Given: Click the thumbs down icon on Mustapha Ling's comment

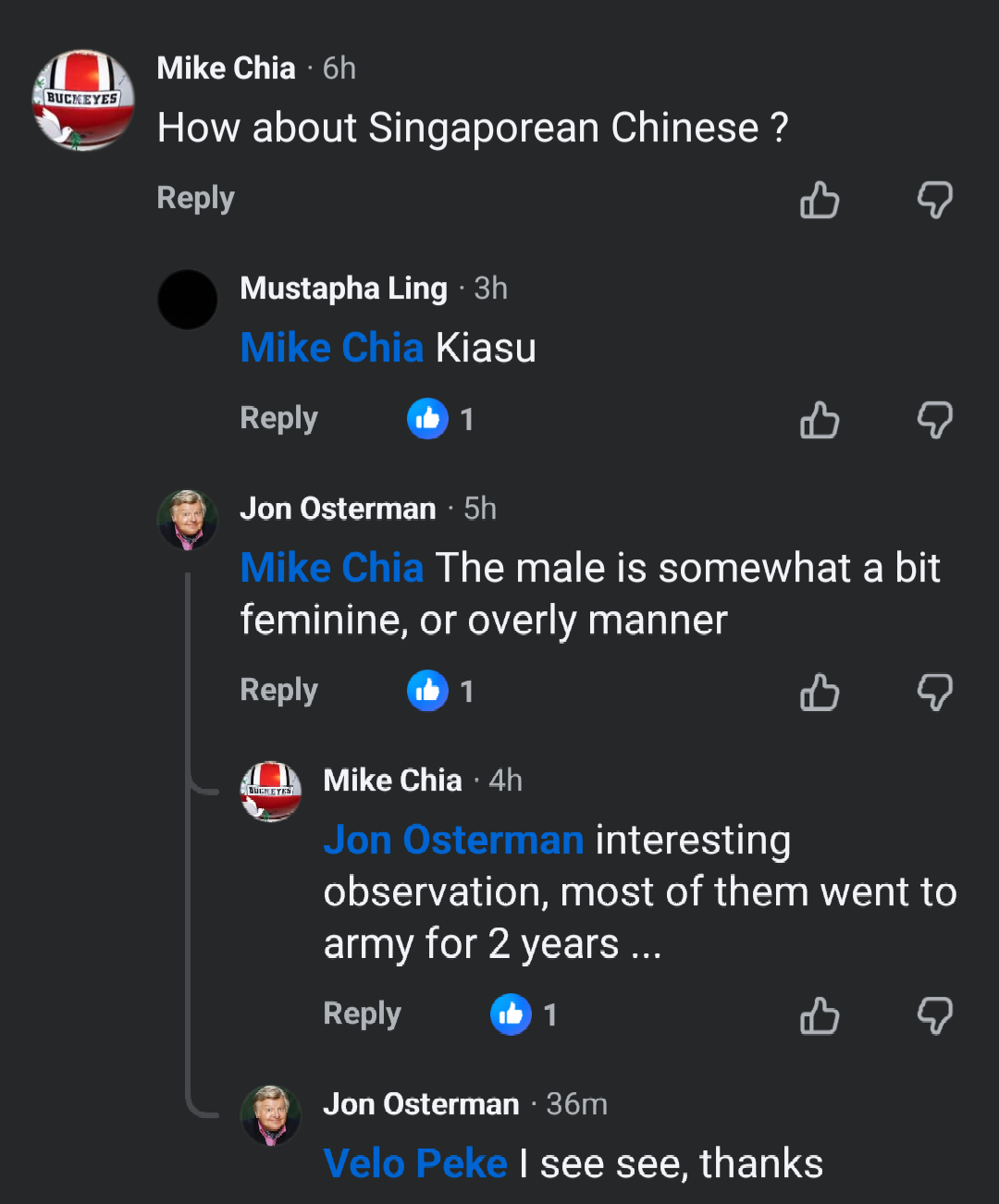Looking at the screenshot, I should tap(934, 419).
